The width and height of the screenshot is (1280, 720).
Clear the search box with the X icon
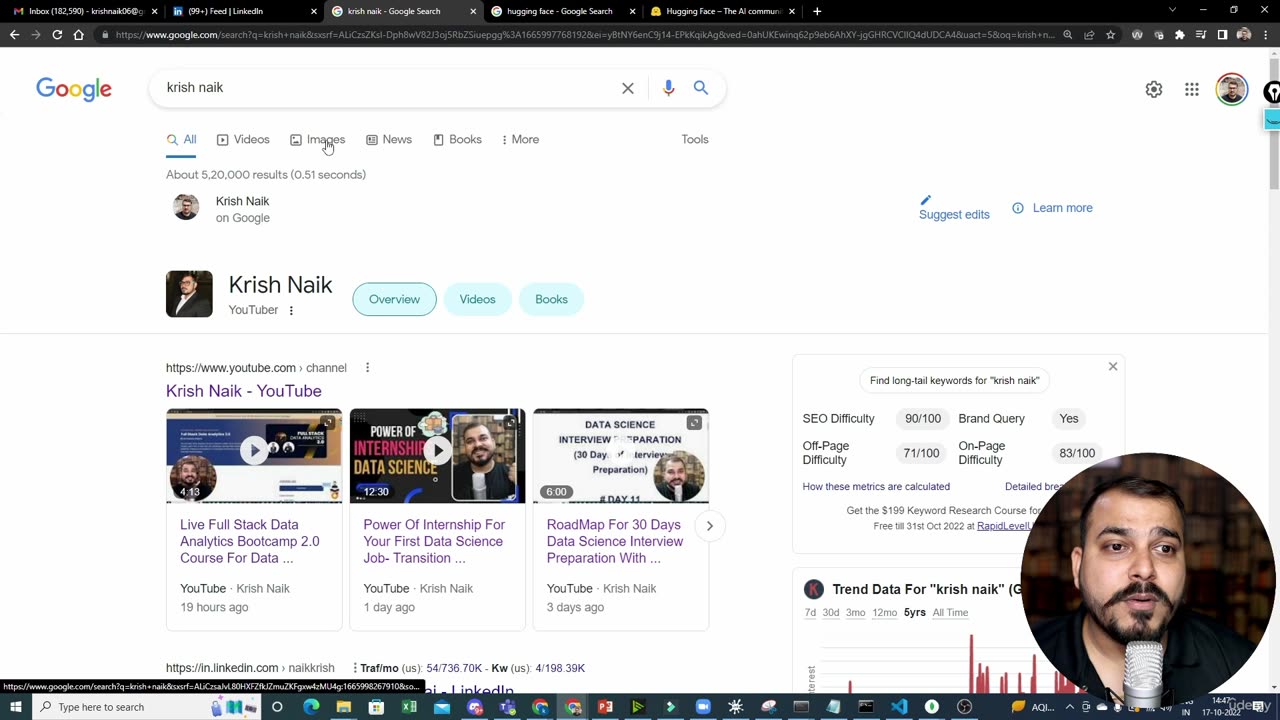[628, 88]
